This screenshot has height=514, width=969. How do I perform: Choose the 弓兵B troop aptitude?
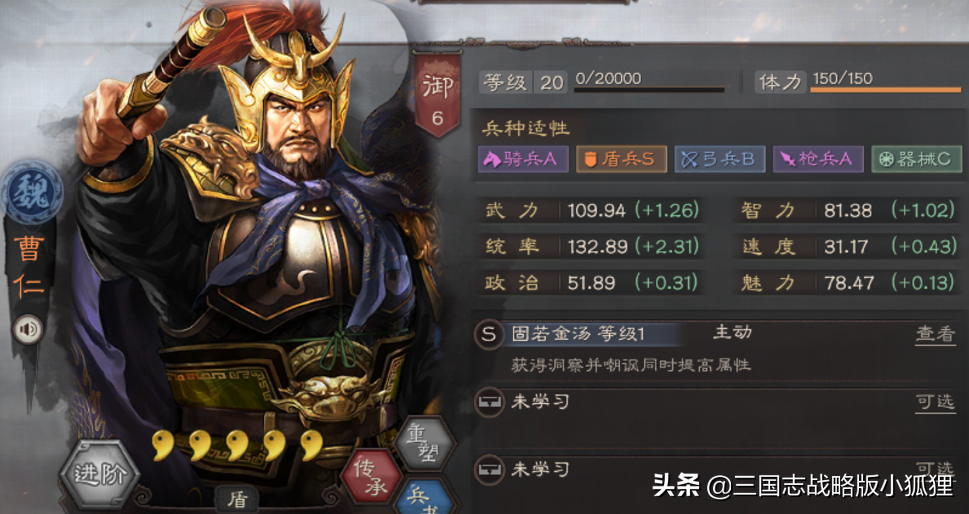(719, 159)
